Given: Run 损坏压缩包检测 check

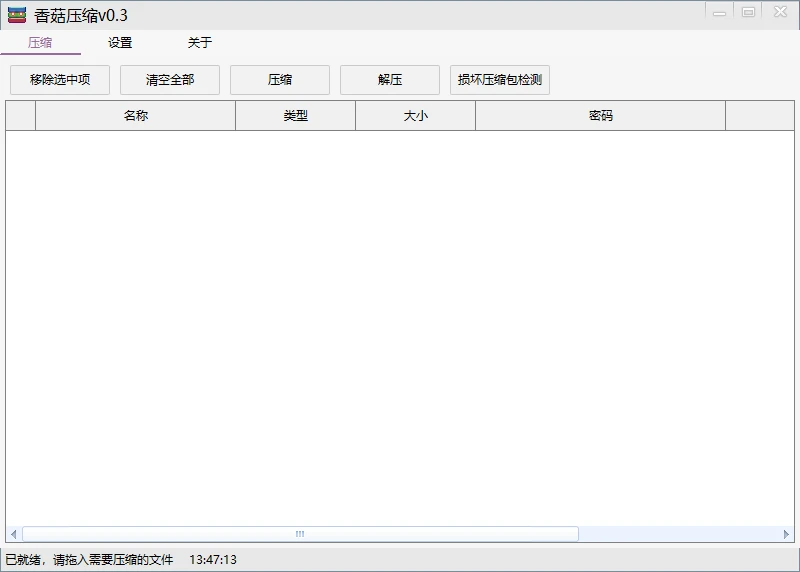Looking at the screenshot, I should coord(500,80).
